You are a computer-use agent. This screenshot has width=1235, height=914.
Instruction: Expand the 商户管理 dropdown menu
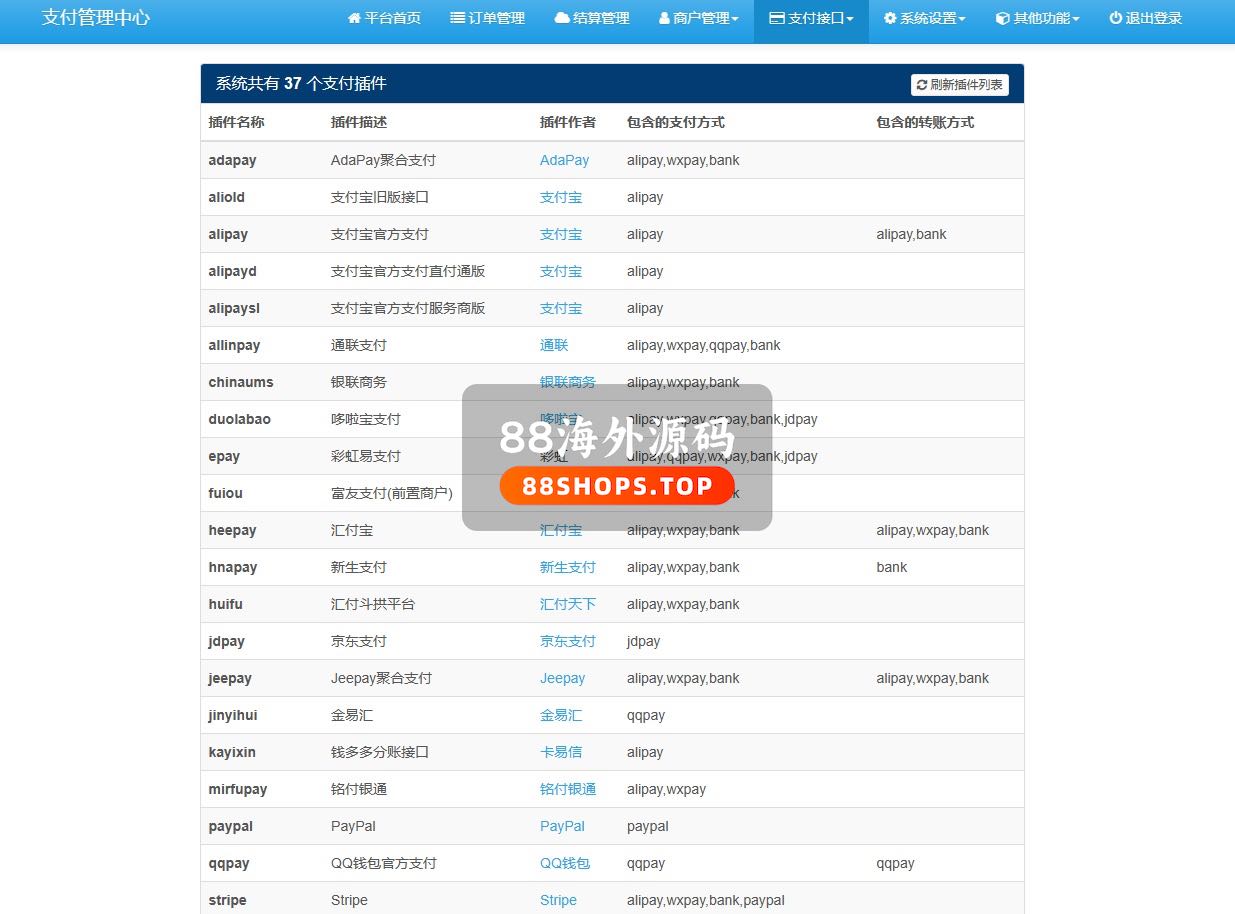click(699, 18)
